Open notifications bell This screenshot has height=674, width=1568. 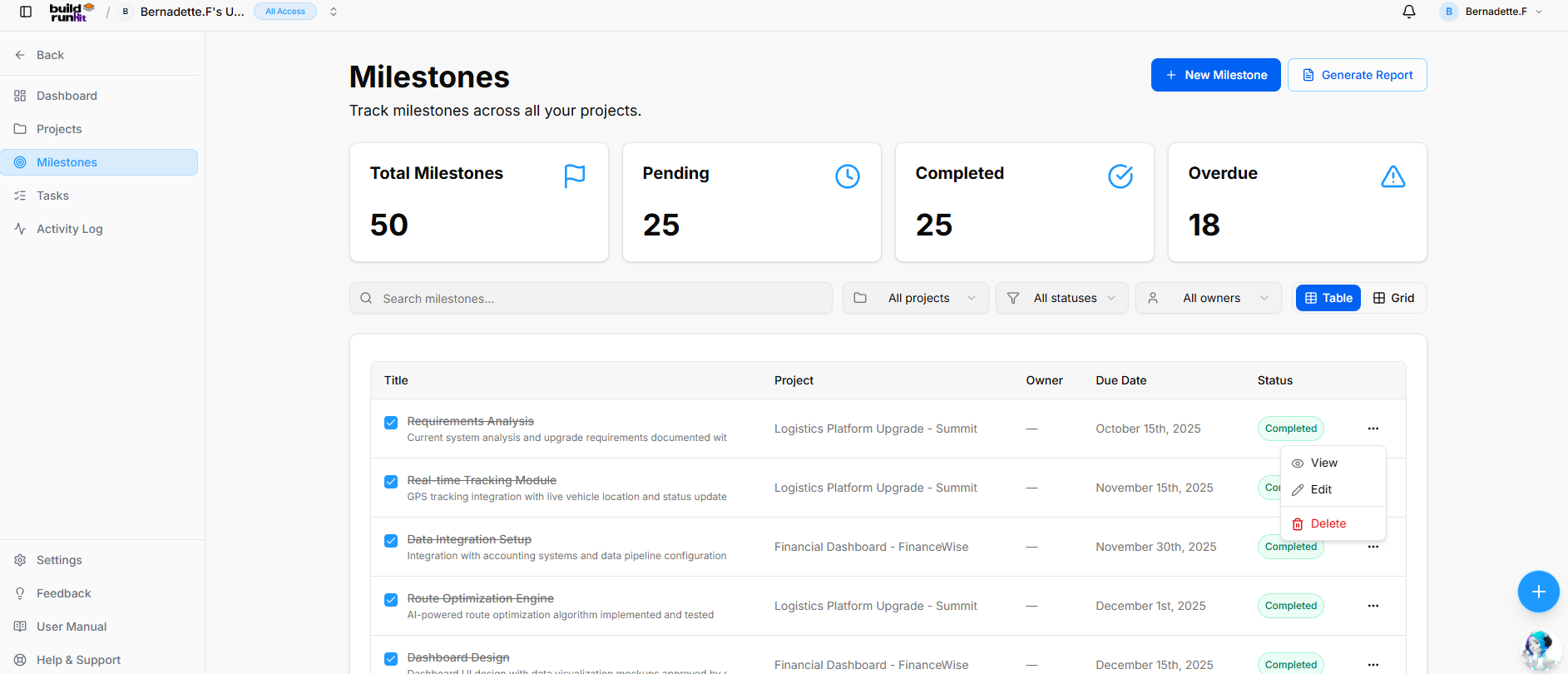pyautogui.click(x=1409, y=12)
